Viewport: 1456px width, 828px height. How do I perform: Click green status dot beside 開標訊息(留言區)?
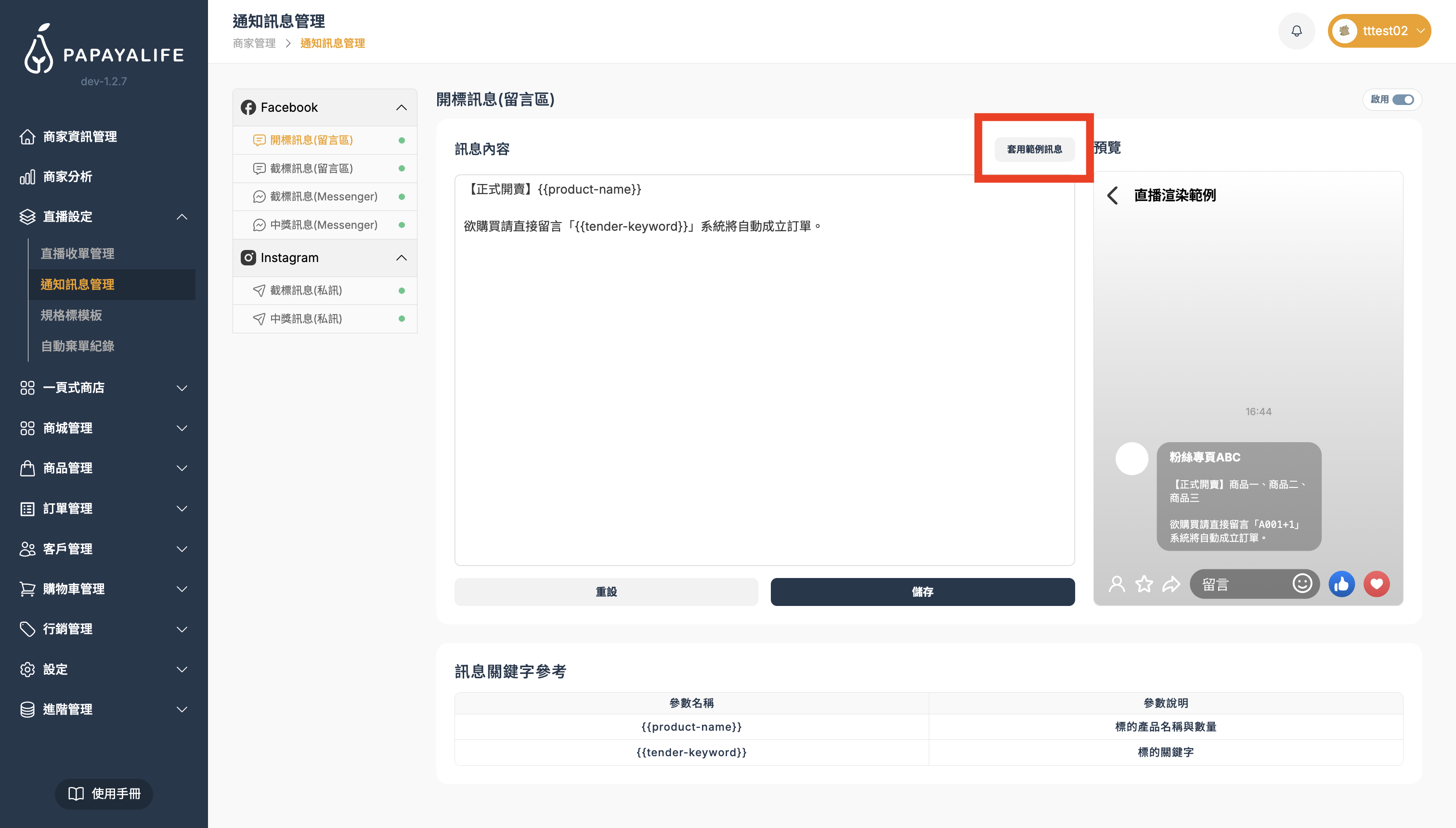tap(402, 140)
